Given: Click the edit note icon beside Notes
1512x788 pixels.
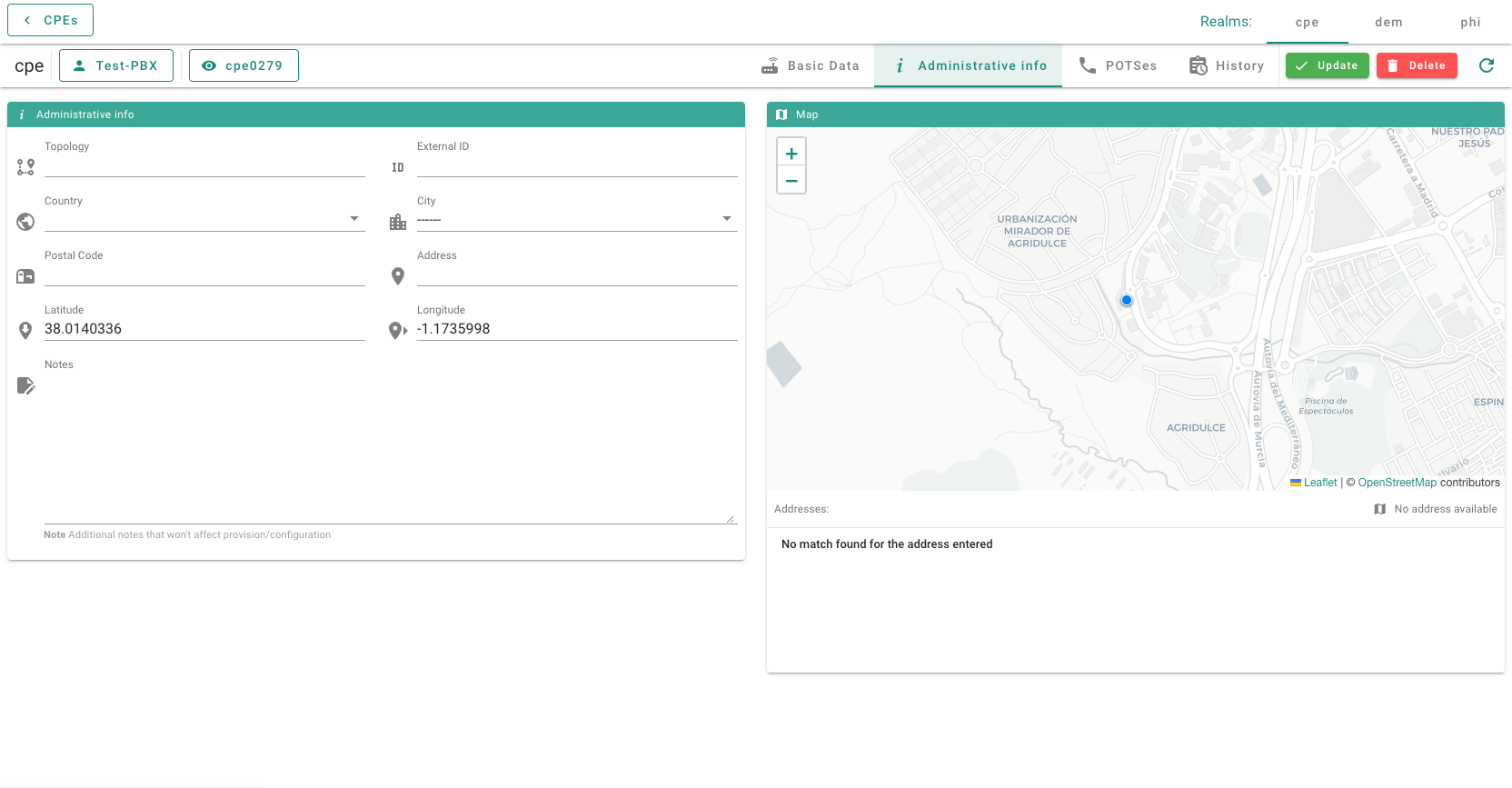Looking at the screenshot, I should tap(26, 385).
